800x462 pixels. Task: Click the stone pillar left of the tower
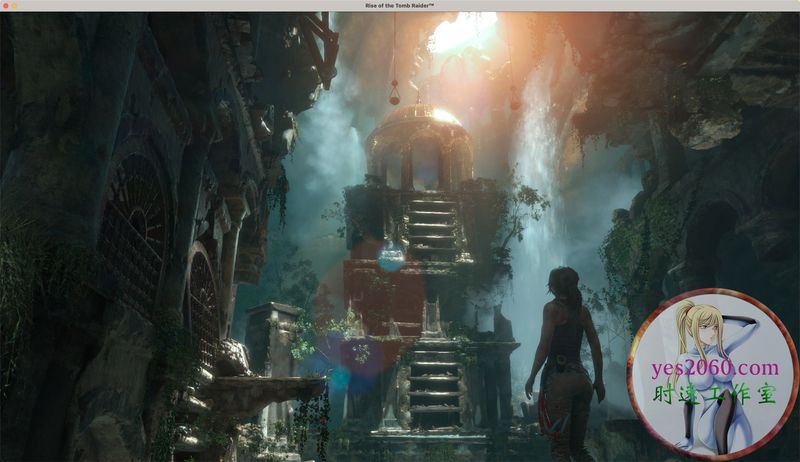268,340
